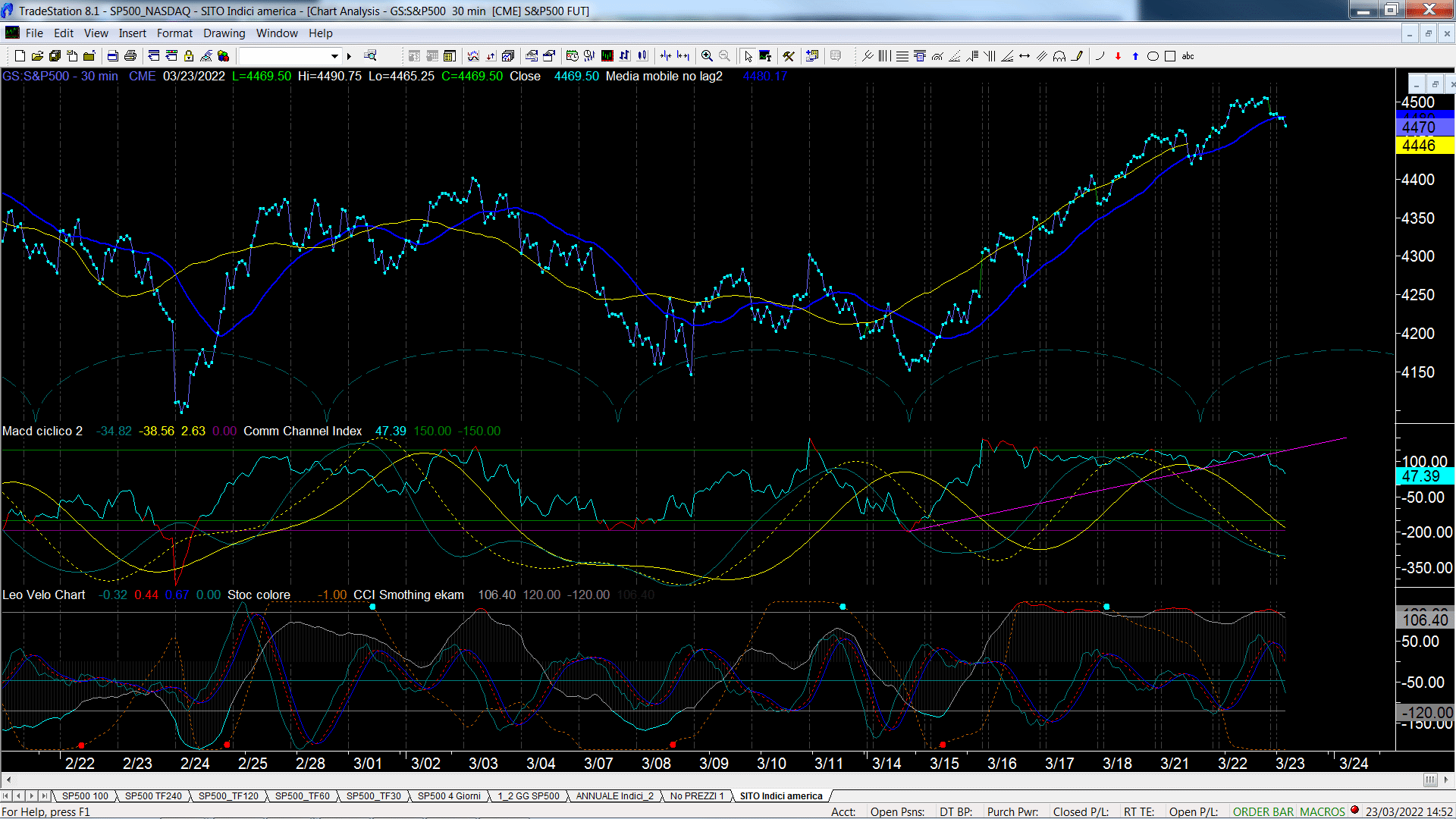Switch to the SP500_TF60 tab
1456x819 pixels.
(x=302, y=796)
